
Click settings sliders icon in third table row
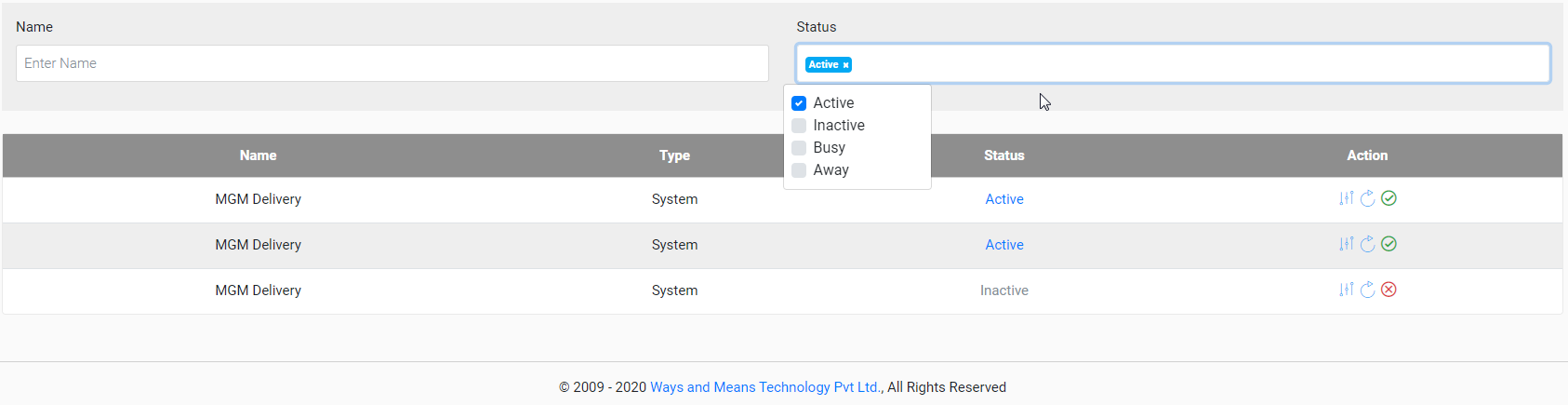coord(1346,290)
